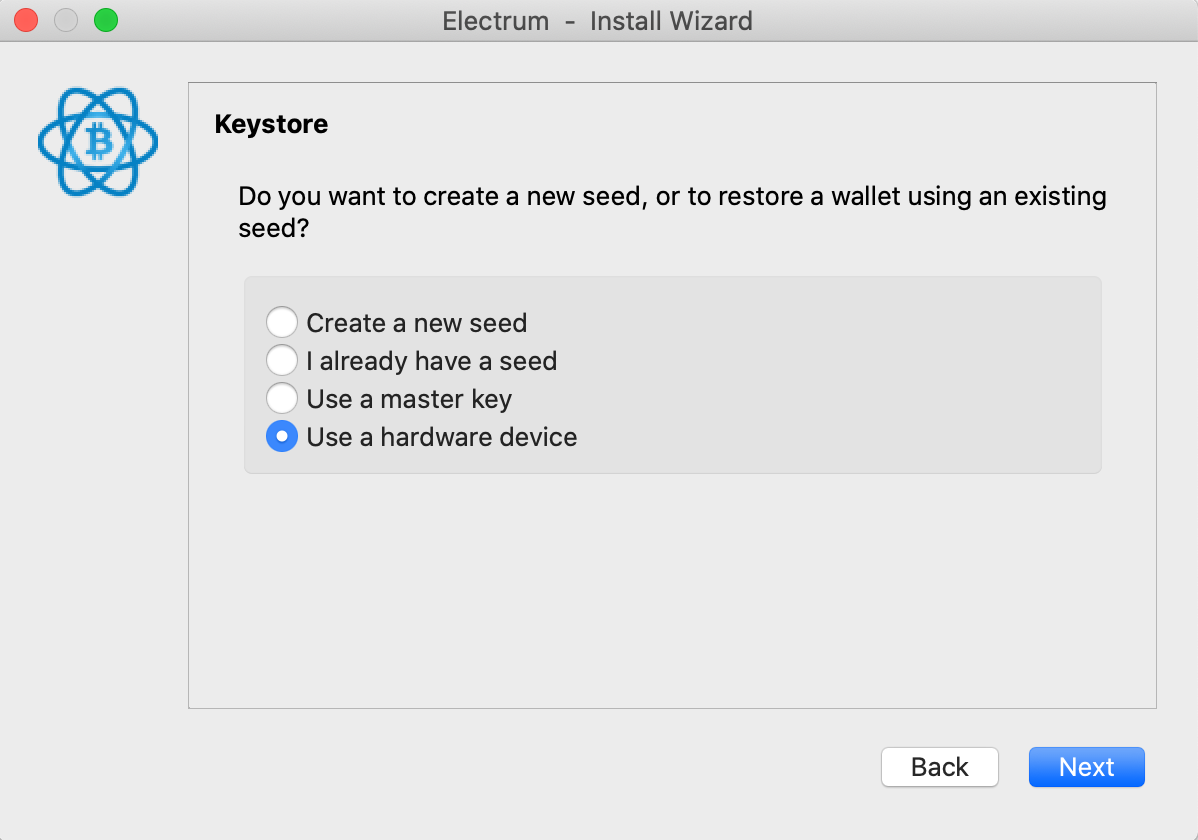
Task: Select the "Use a hardware device" radio button
Action: (282, 437)
